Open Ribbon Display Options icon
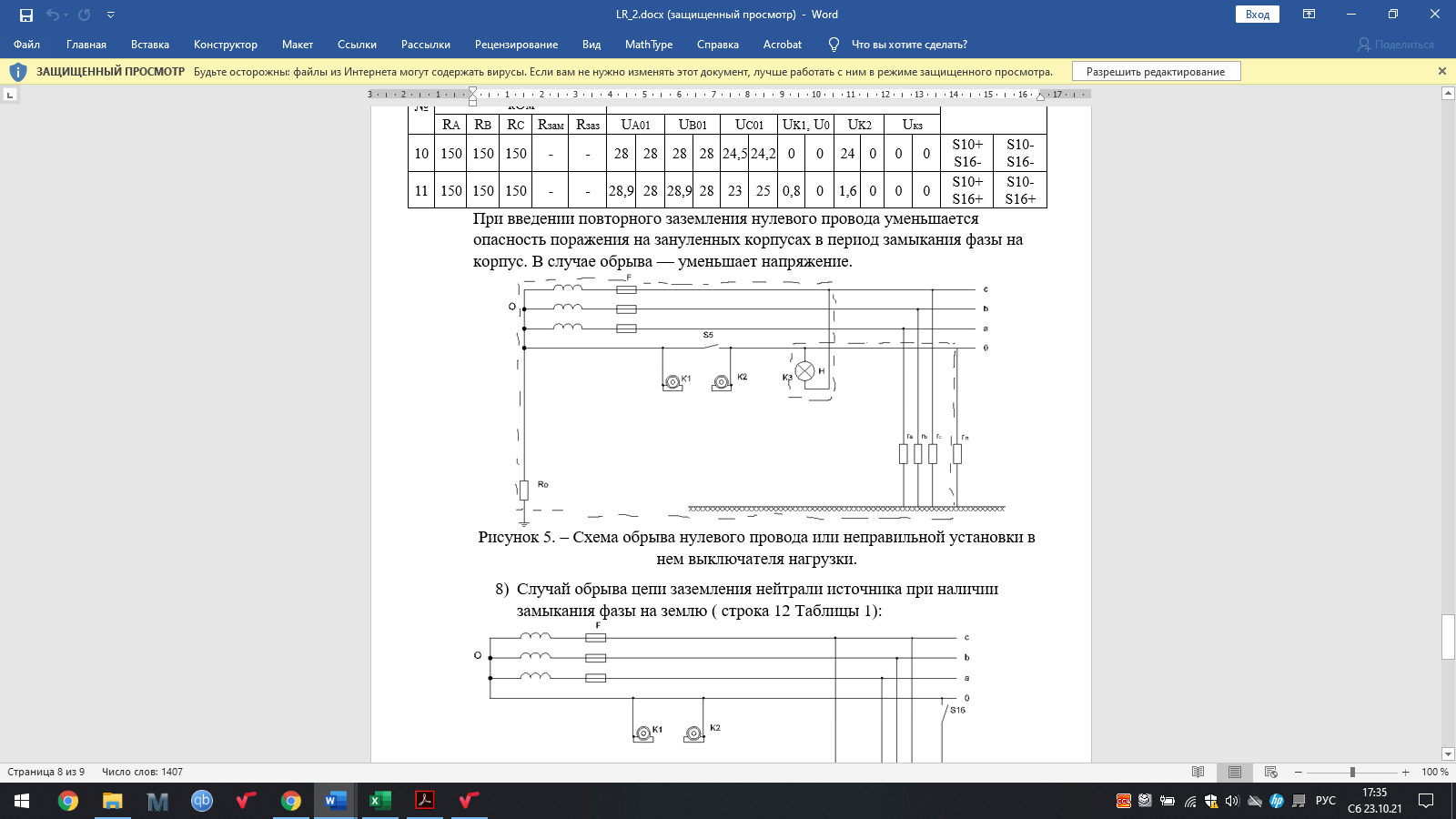1456x819 pixels. [x=1309, y=15]
